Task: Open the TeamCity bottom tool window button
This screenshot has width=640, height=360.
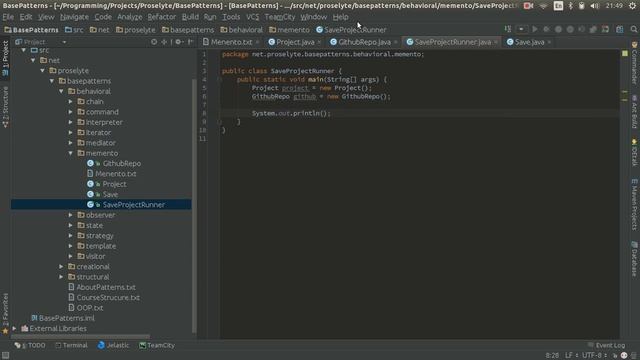Action: (157, 345)
